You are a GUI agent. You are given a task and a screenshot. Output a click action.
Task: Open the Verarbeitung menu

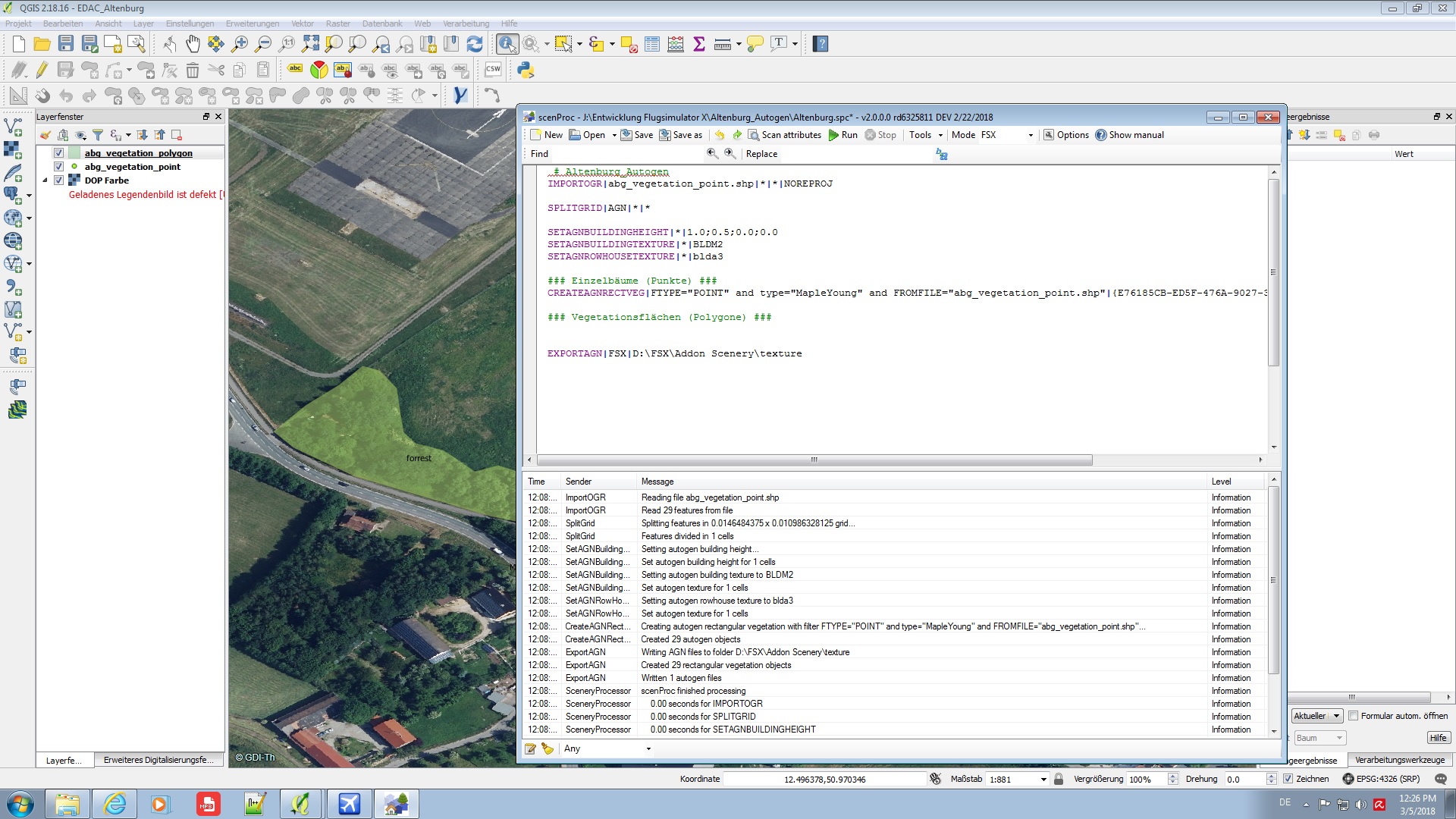pyautogui.click(x=466, y=24)
